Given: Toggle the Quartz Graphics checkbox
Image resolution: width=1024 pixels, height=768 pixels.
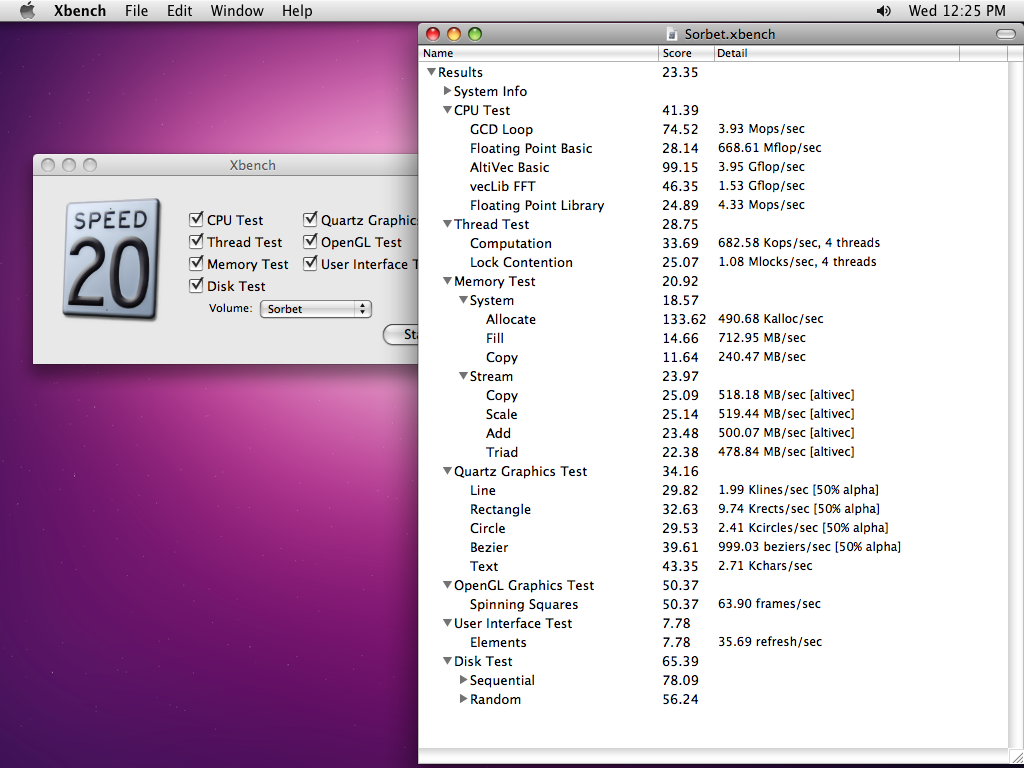Looking at the screenshot, I should point(310,219).
